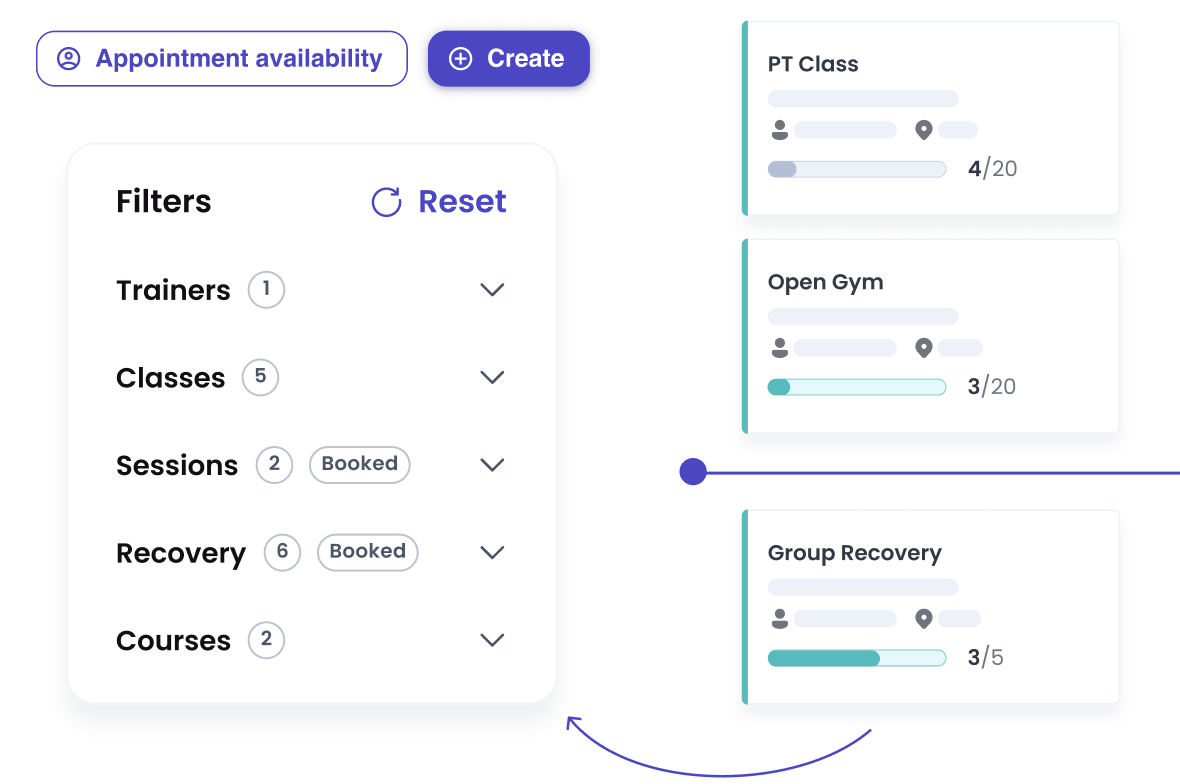
Task: Open the Open Gym class card
Action: (930, 300)
